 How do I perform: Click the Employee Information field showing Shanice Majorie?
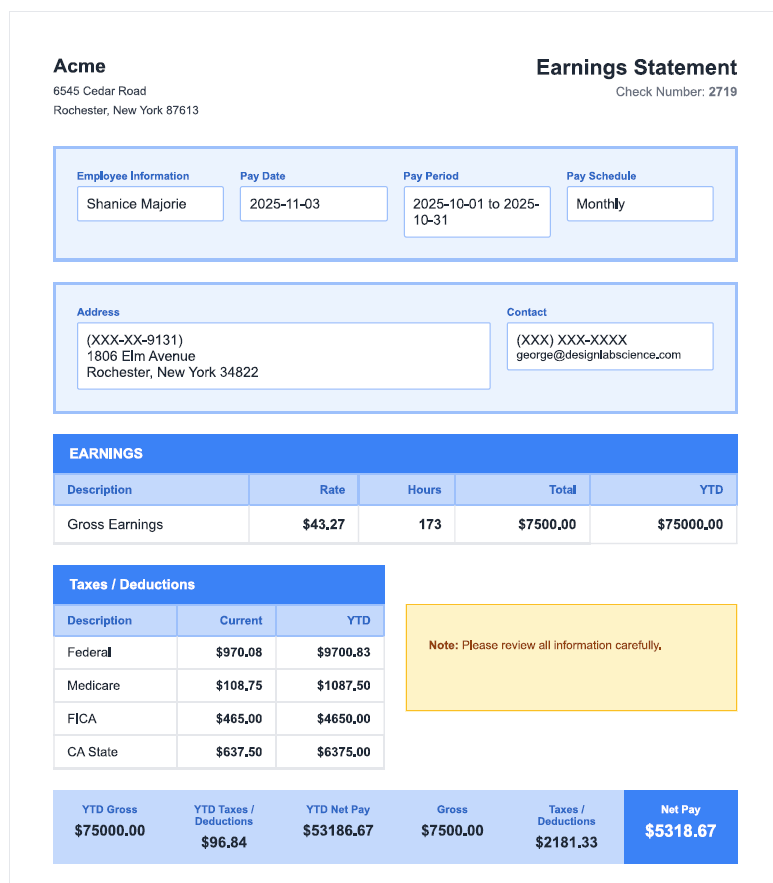[150, 204]
